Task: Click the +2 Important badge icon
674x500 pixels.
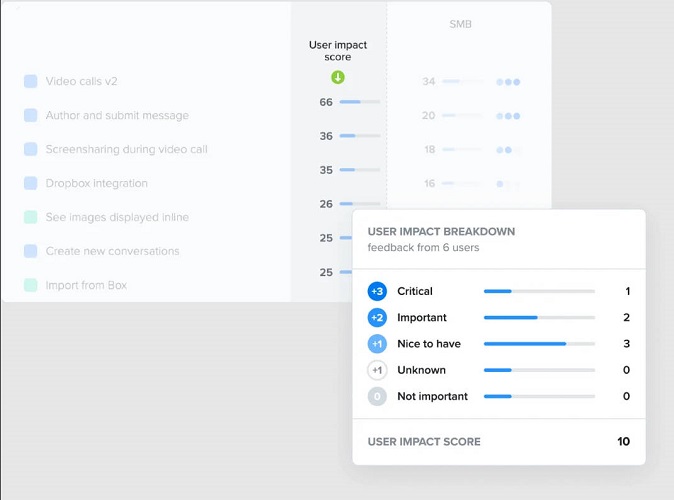Action: point(377,318)
